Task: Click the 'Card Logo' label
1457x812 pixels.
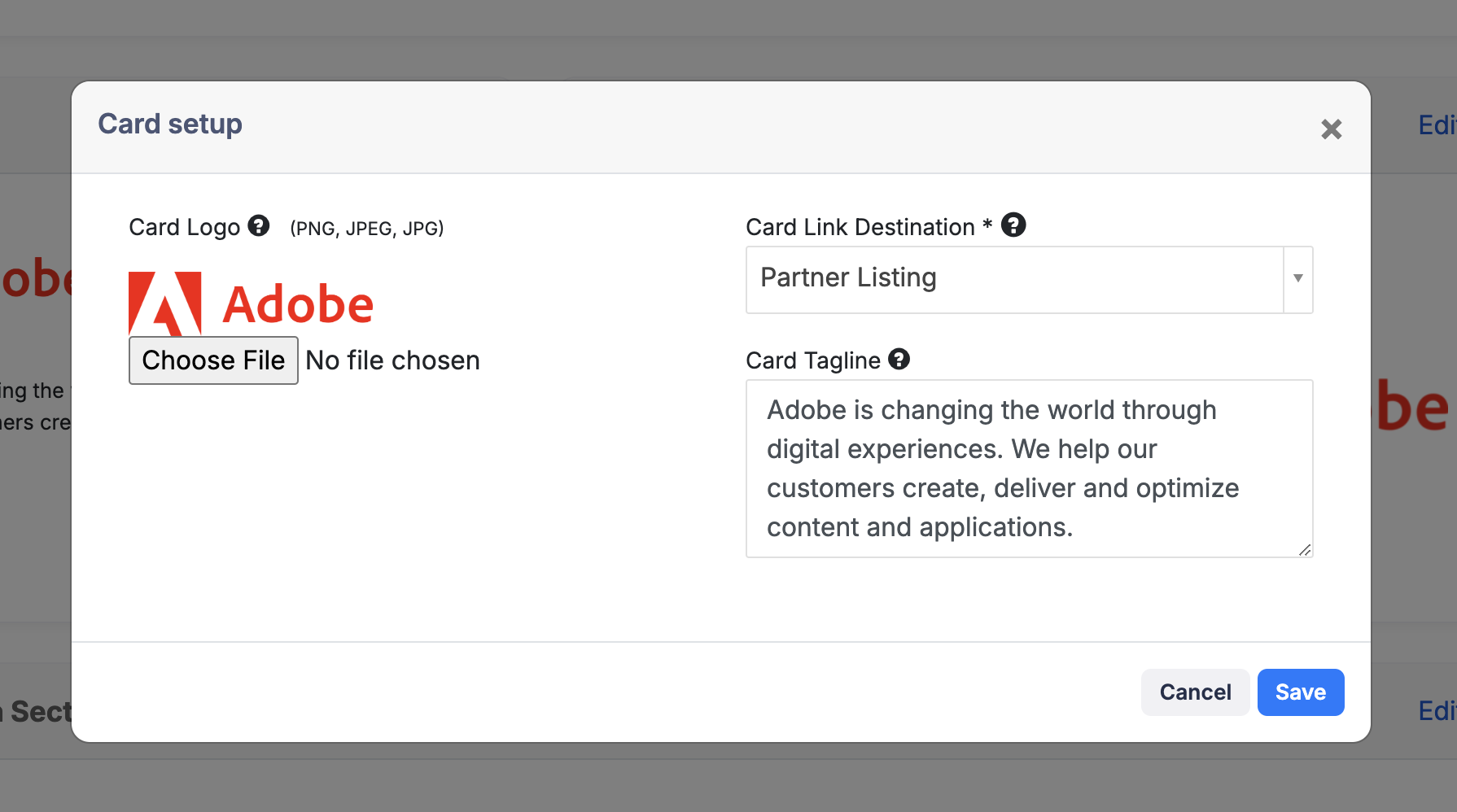Action: (185, 227)
